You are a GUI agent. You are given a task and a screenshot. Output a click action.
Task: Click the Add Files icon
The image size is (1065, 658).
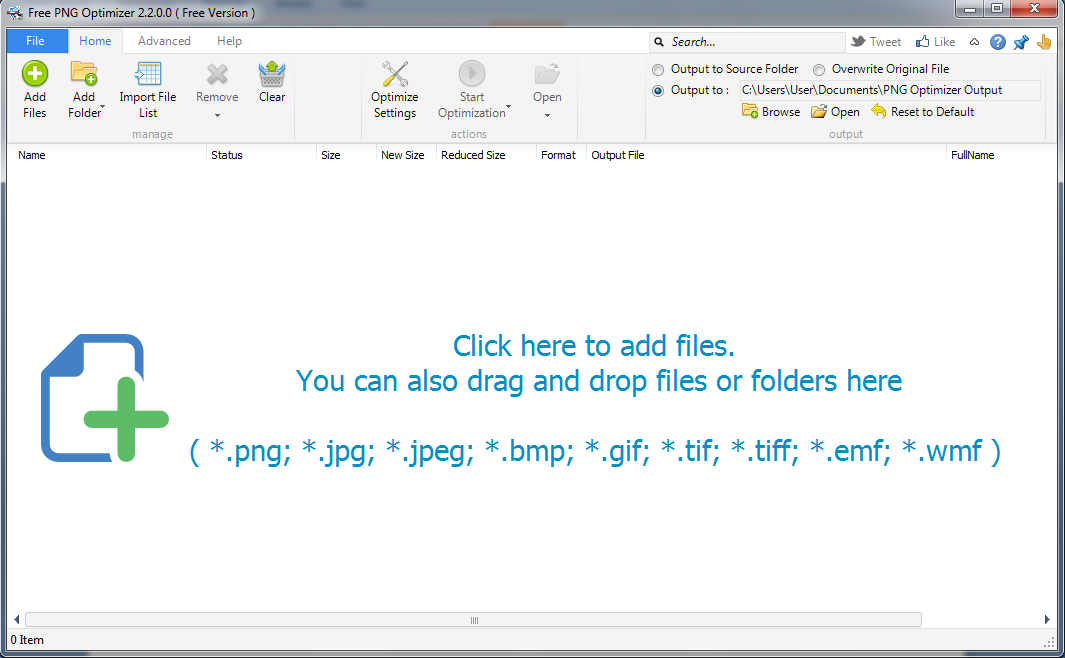[35, 74]
